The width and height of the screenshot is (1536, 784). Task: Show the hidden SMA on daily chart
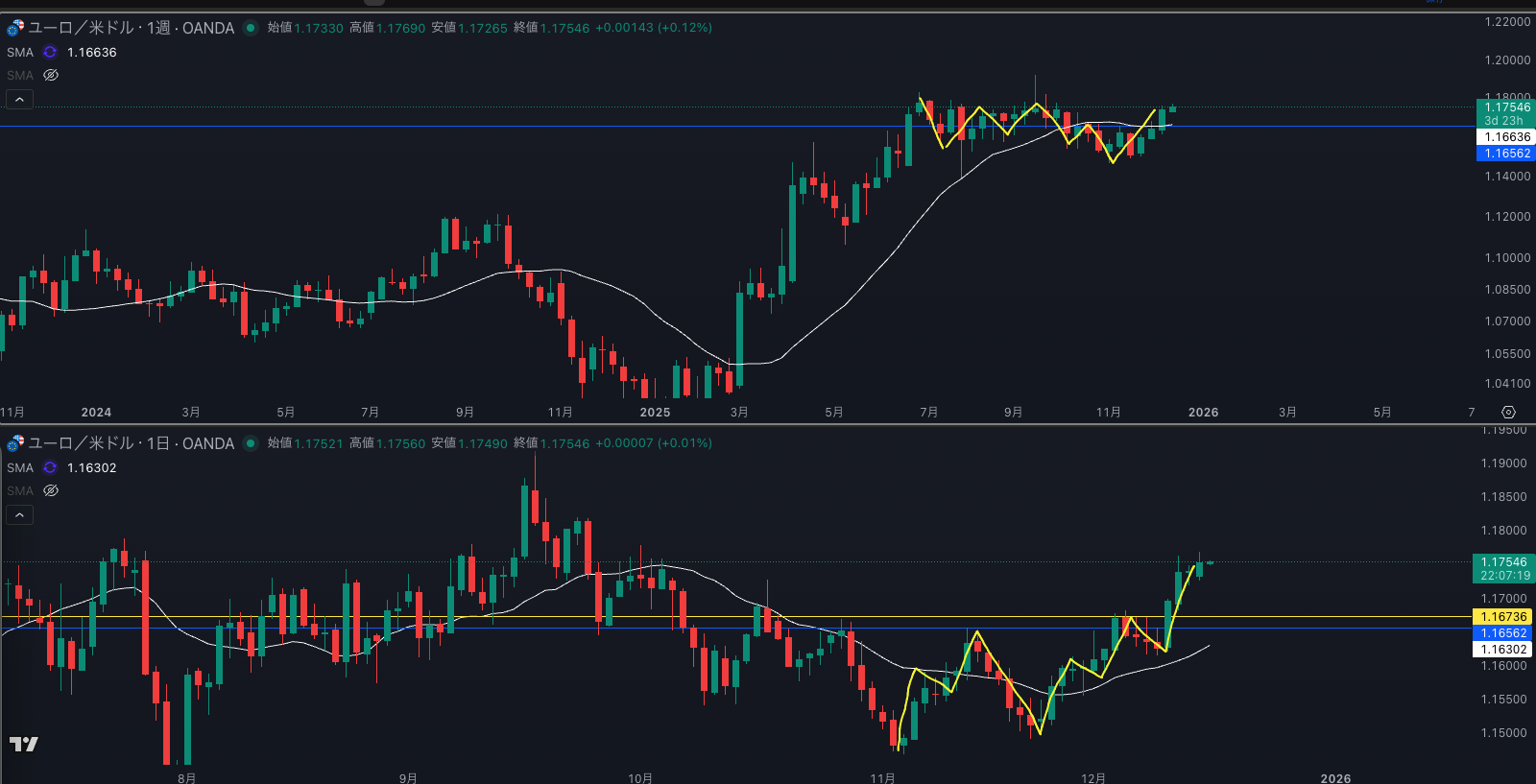click(51, 491)
